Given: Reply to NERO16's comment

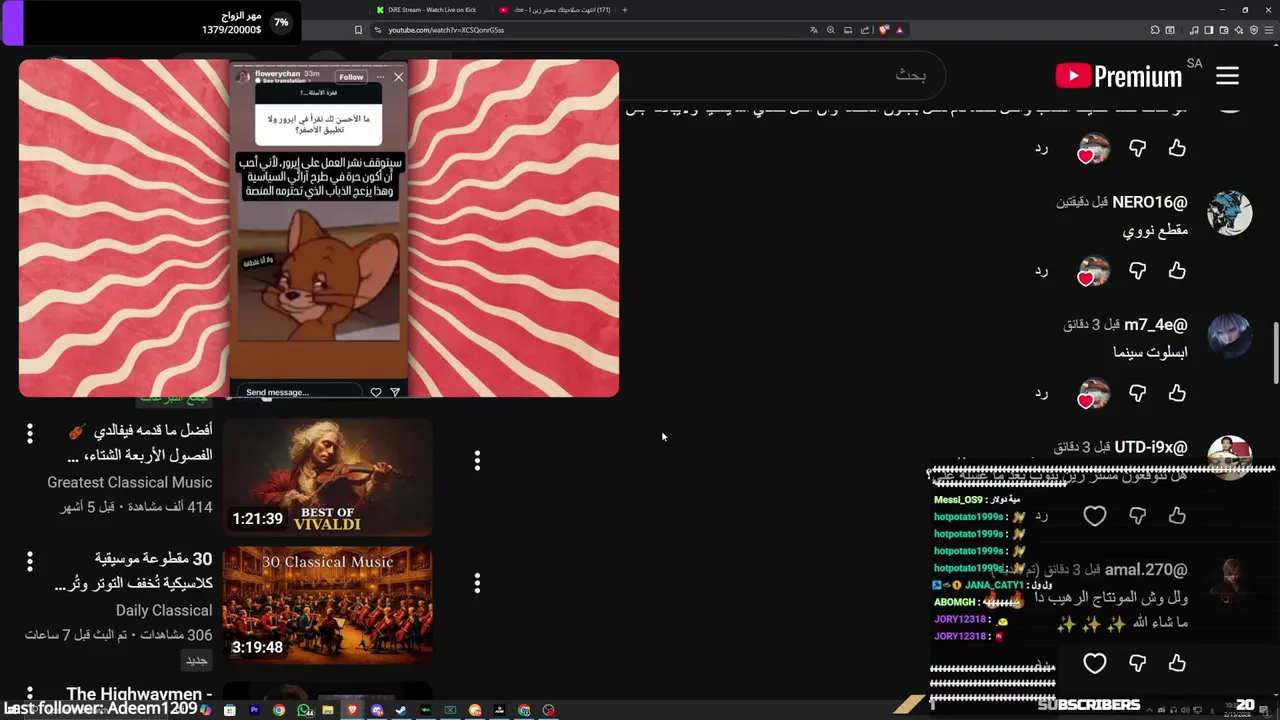Looking at the screenshot, I should pos(1041,271).
